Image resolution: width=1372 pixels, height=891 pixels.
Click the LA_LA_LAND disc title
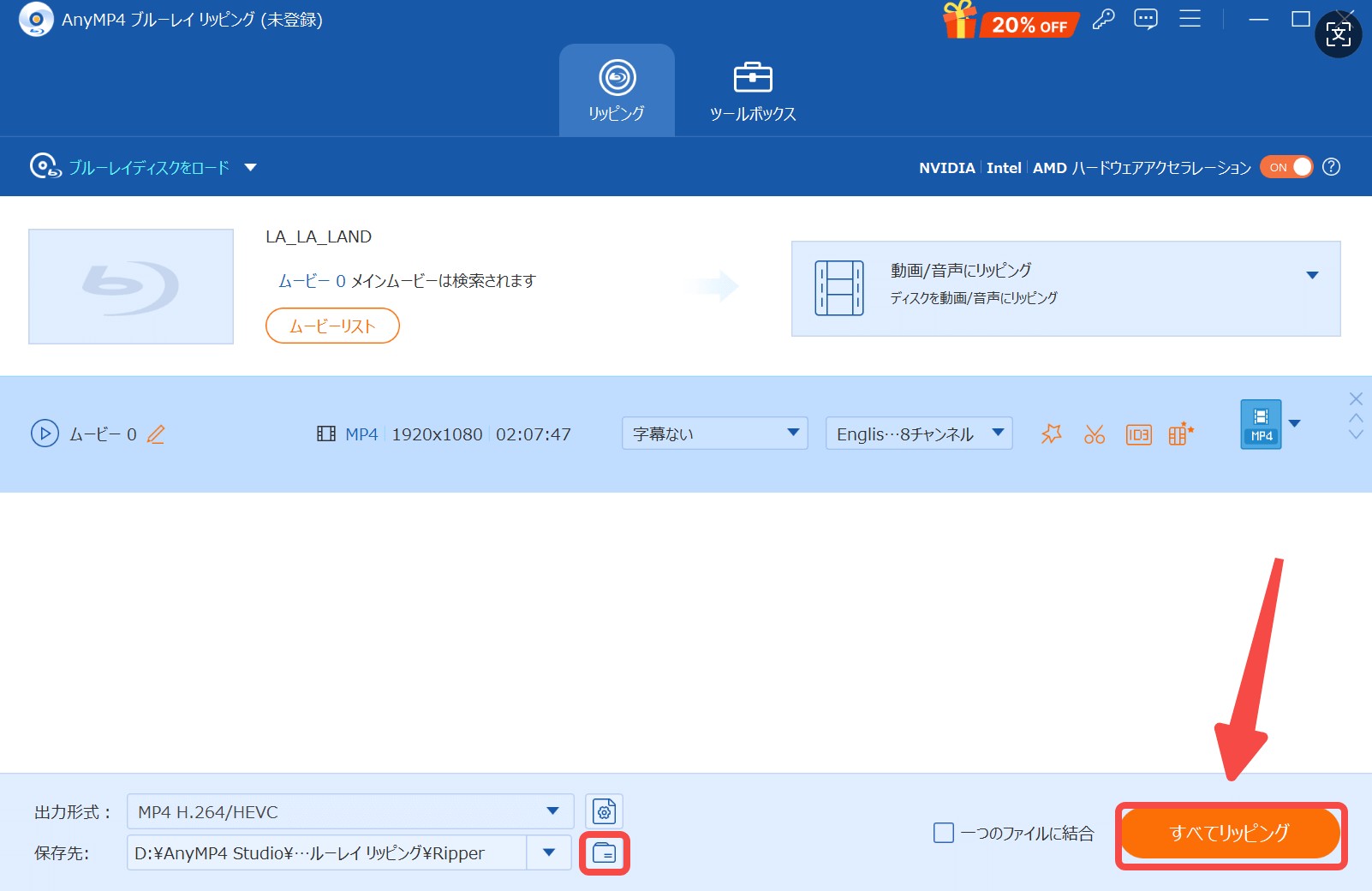[319, 236]
